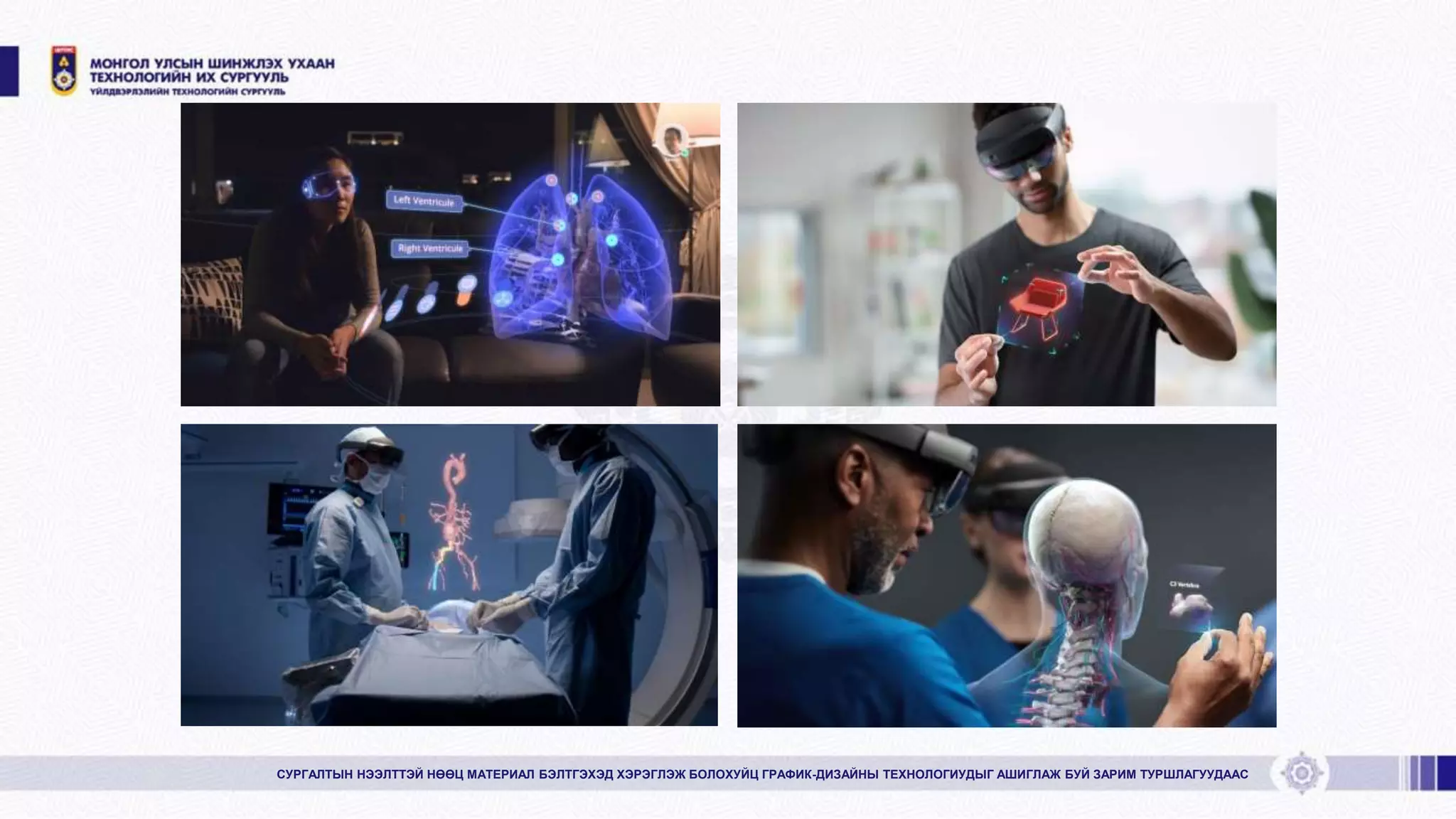
Task: Click the red artery hologram above patient
Action: click(450, 523)
